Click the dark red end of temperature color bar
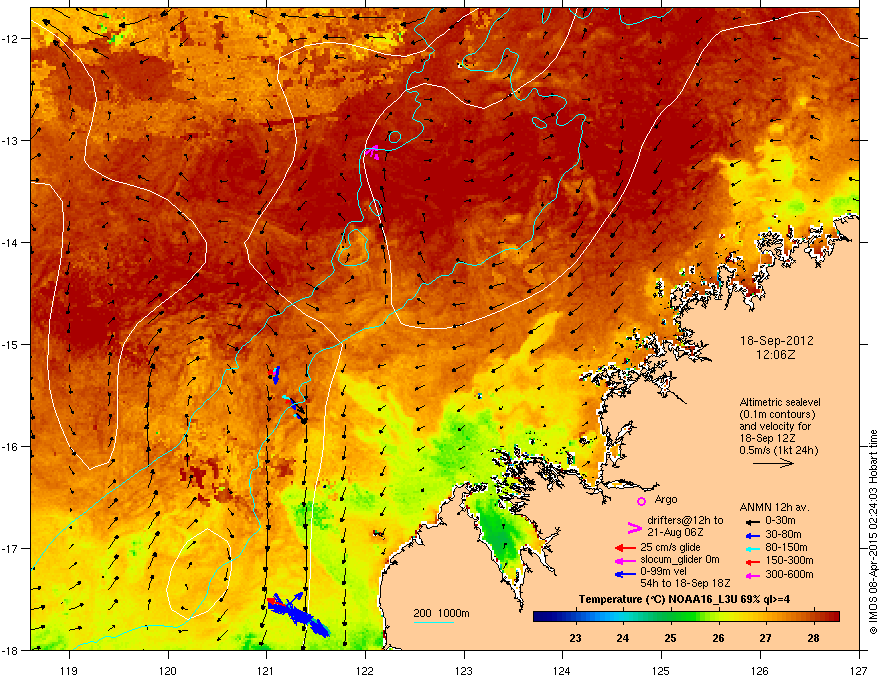The width and height of the screenshot is (880, 680). [x=833, y=616]
